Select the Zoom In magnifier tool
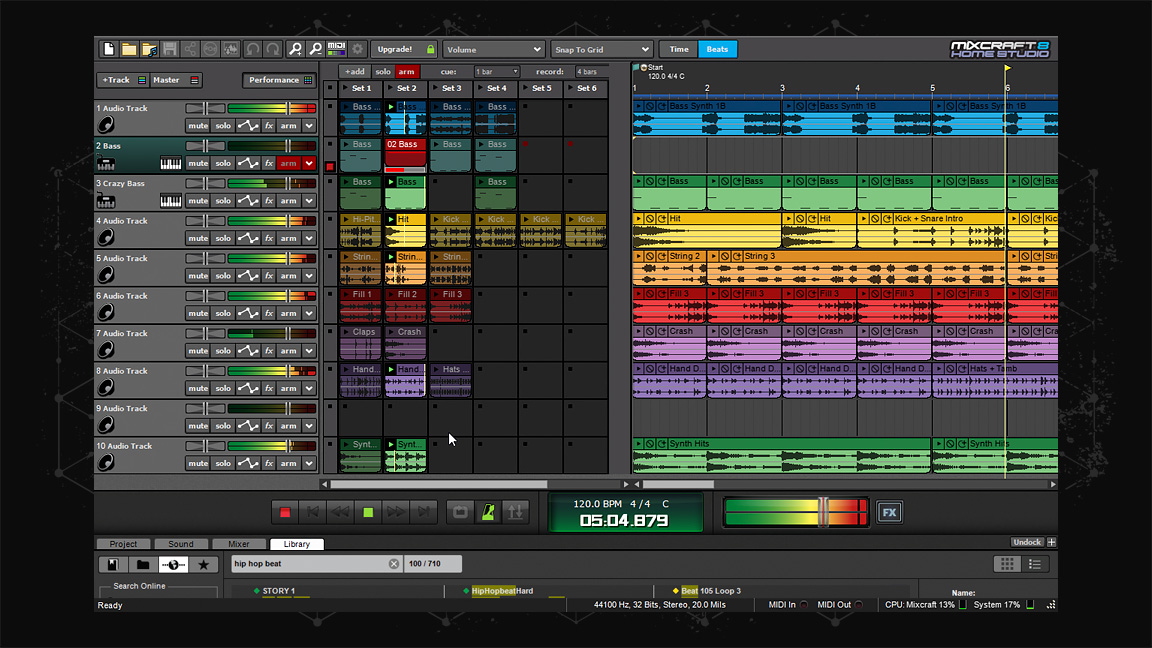 point(295,48)
